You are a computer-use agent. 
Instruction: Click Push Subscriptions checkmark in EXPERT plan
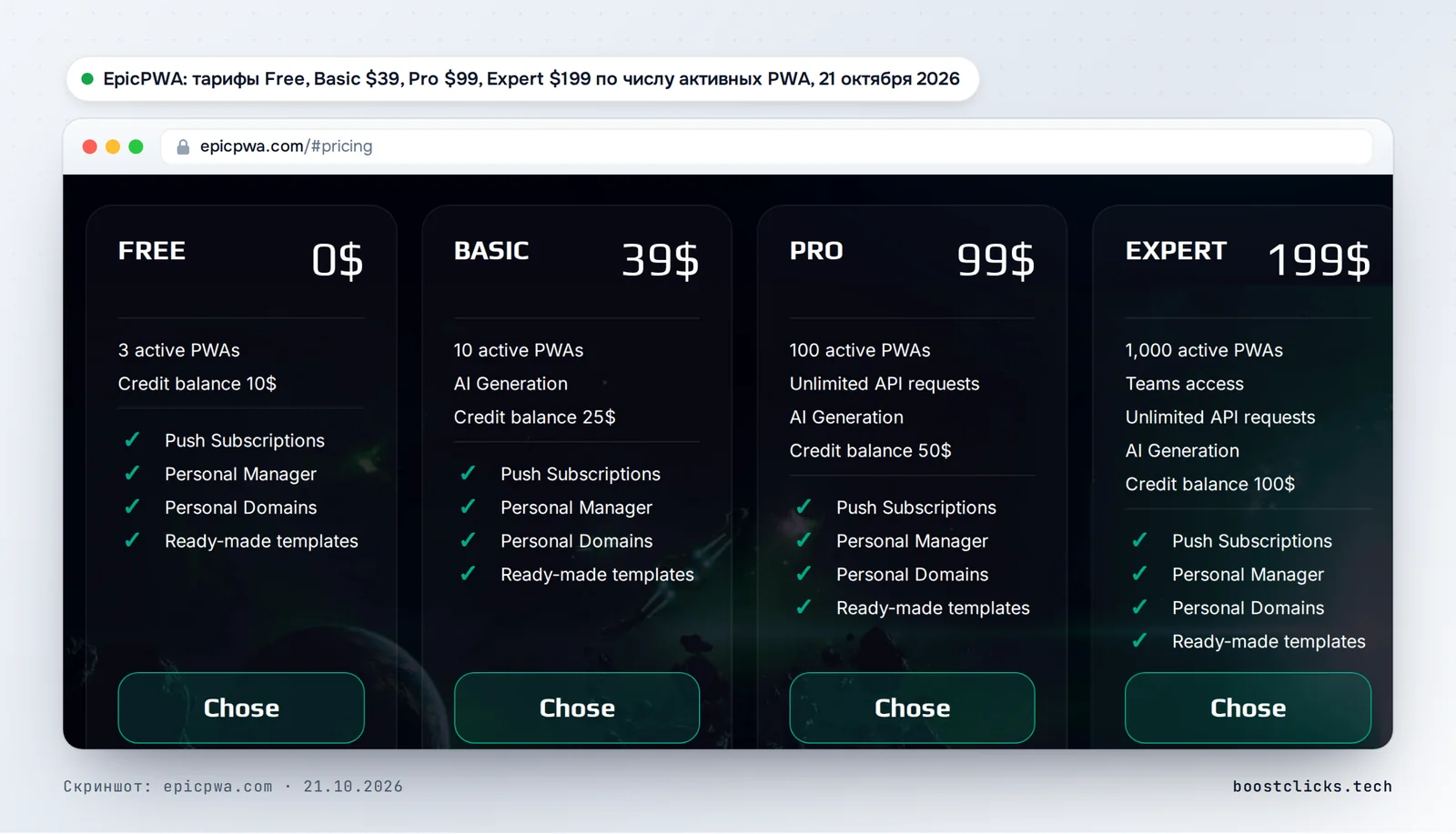point(1140,541)
